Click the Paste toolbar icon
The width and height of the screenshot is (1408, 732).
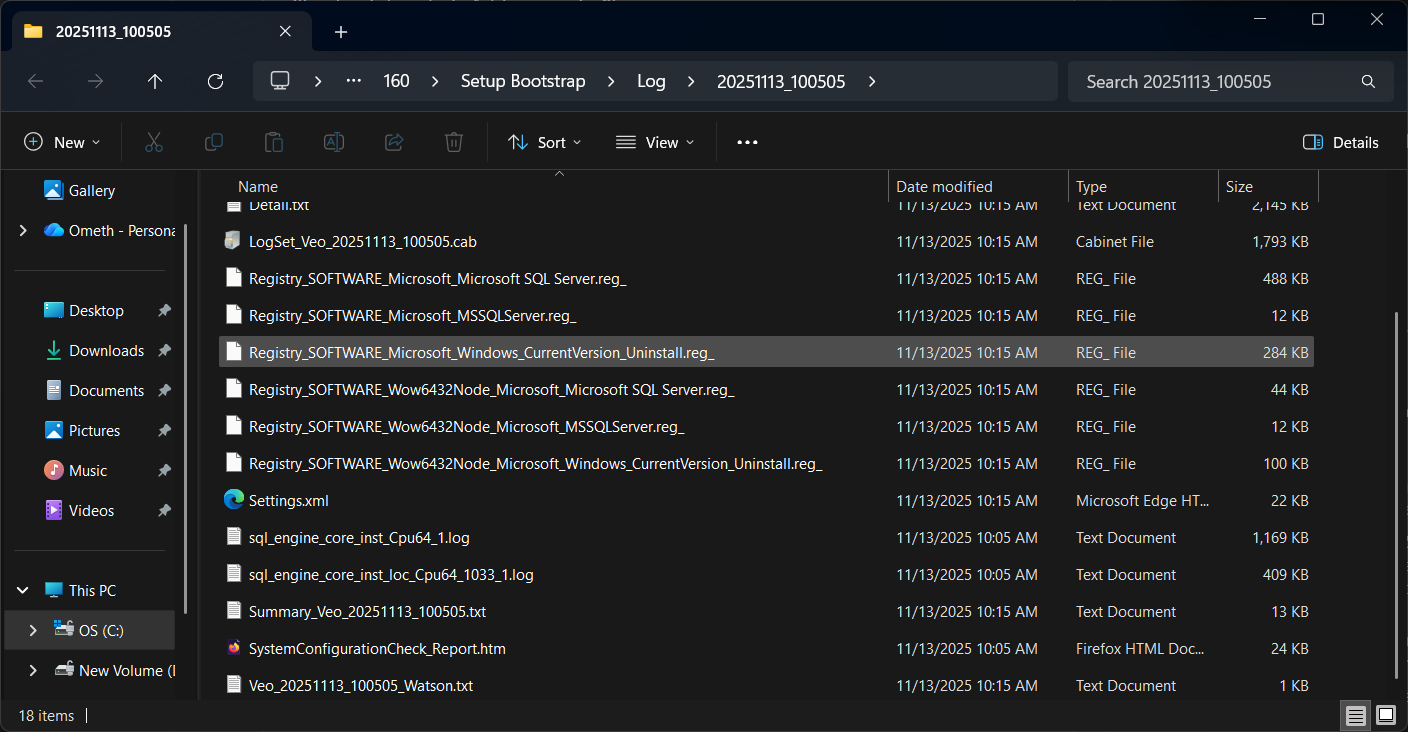[x=273, y=142]
